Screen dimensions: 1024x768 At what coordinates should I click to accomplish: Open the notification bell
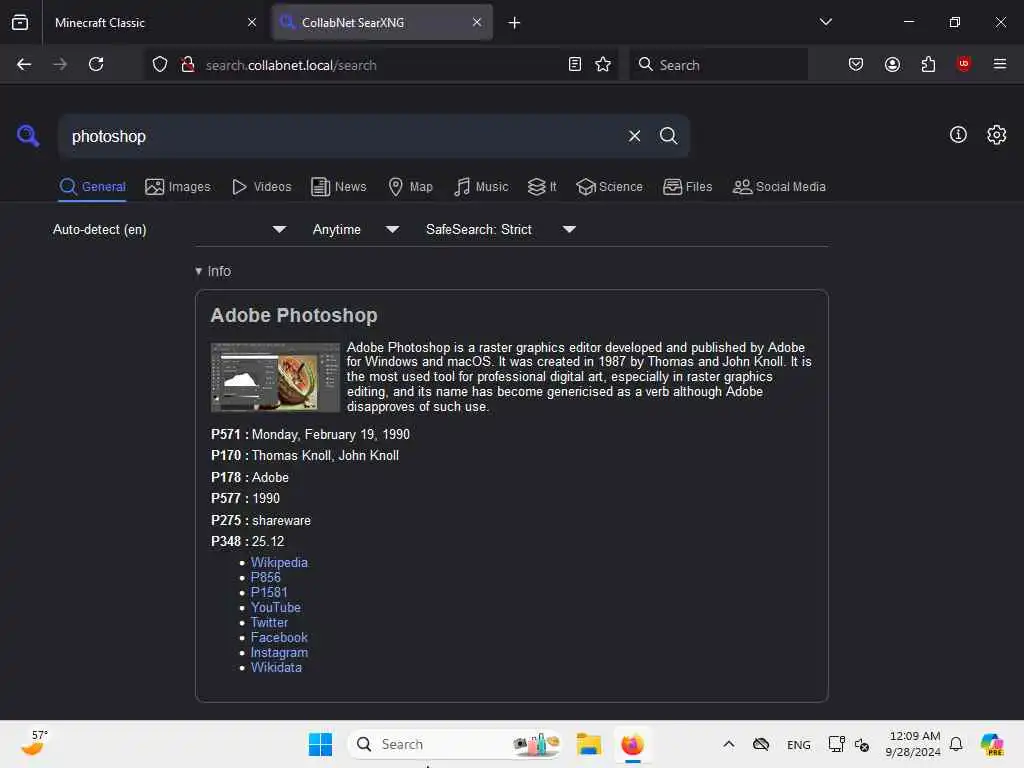(x=956, y=744)
